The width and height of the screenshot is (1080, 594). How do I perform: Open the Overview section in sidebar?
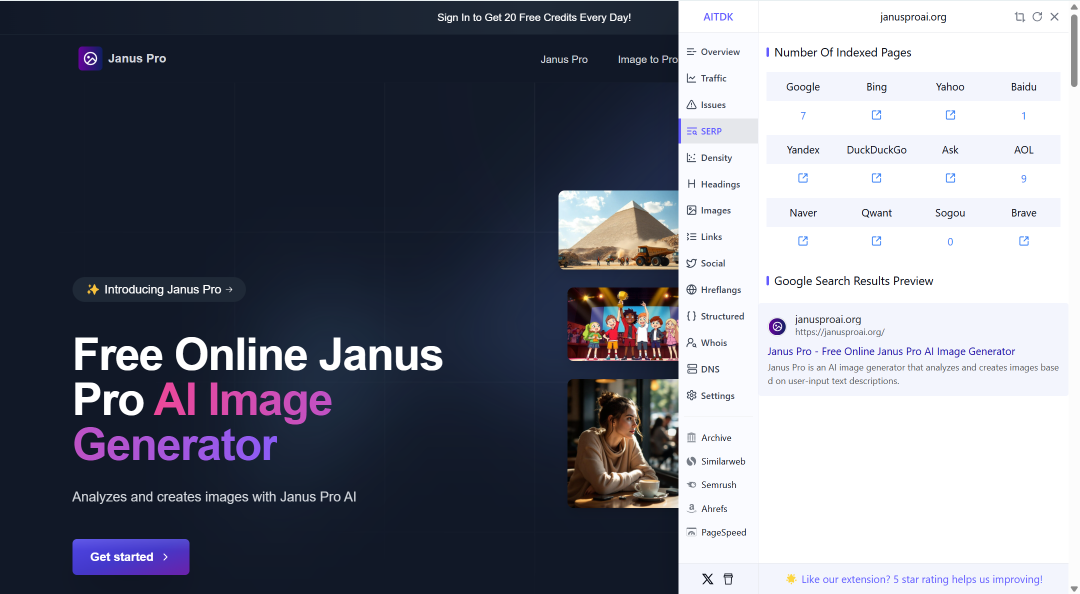pyautogui.click(x=718, y=52)
